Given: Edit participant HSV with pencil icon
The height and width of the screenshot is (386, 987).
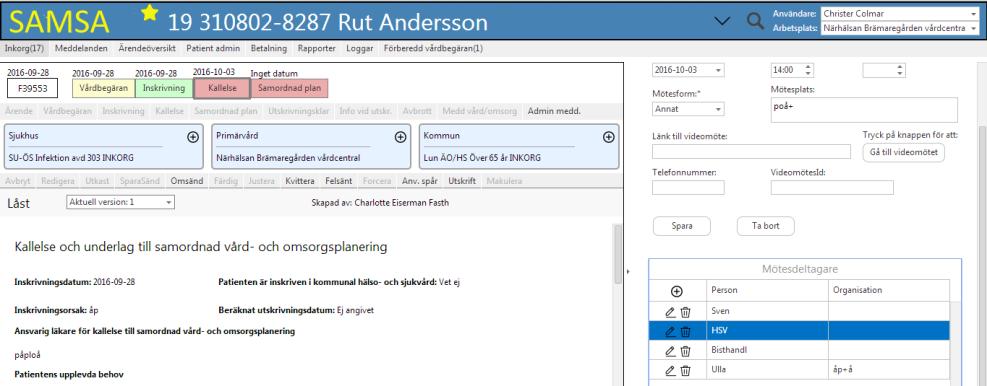Looking at the screenshot, I should coord(670,331).
